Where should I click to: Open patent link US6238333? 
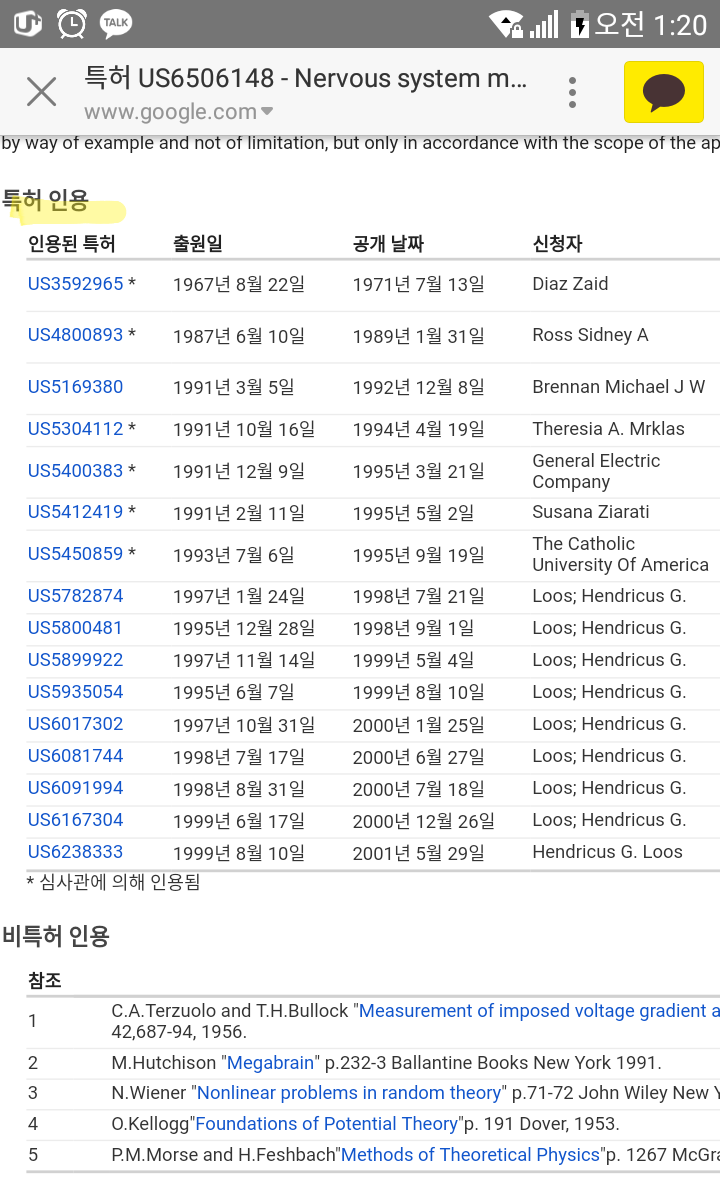click(75, 852)
